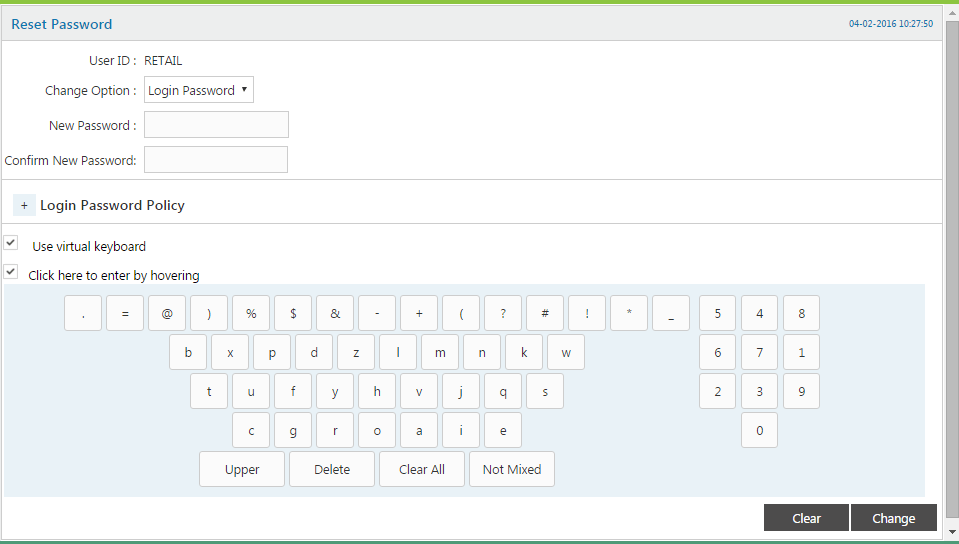Open the Change Option dropdown
This screenshot has height=544, width=959.
pyautogui.click(x=199, y=90)
